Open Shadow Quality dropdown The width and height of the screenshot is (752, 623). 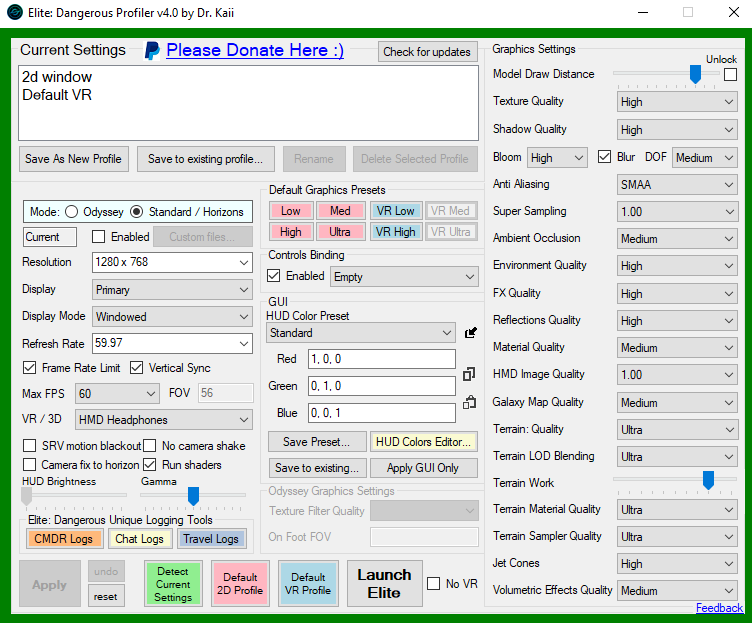pos(677,129)
